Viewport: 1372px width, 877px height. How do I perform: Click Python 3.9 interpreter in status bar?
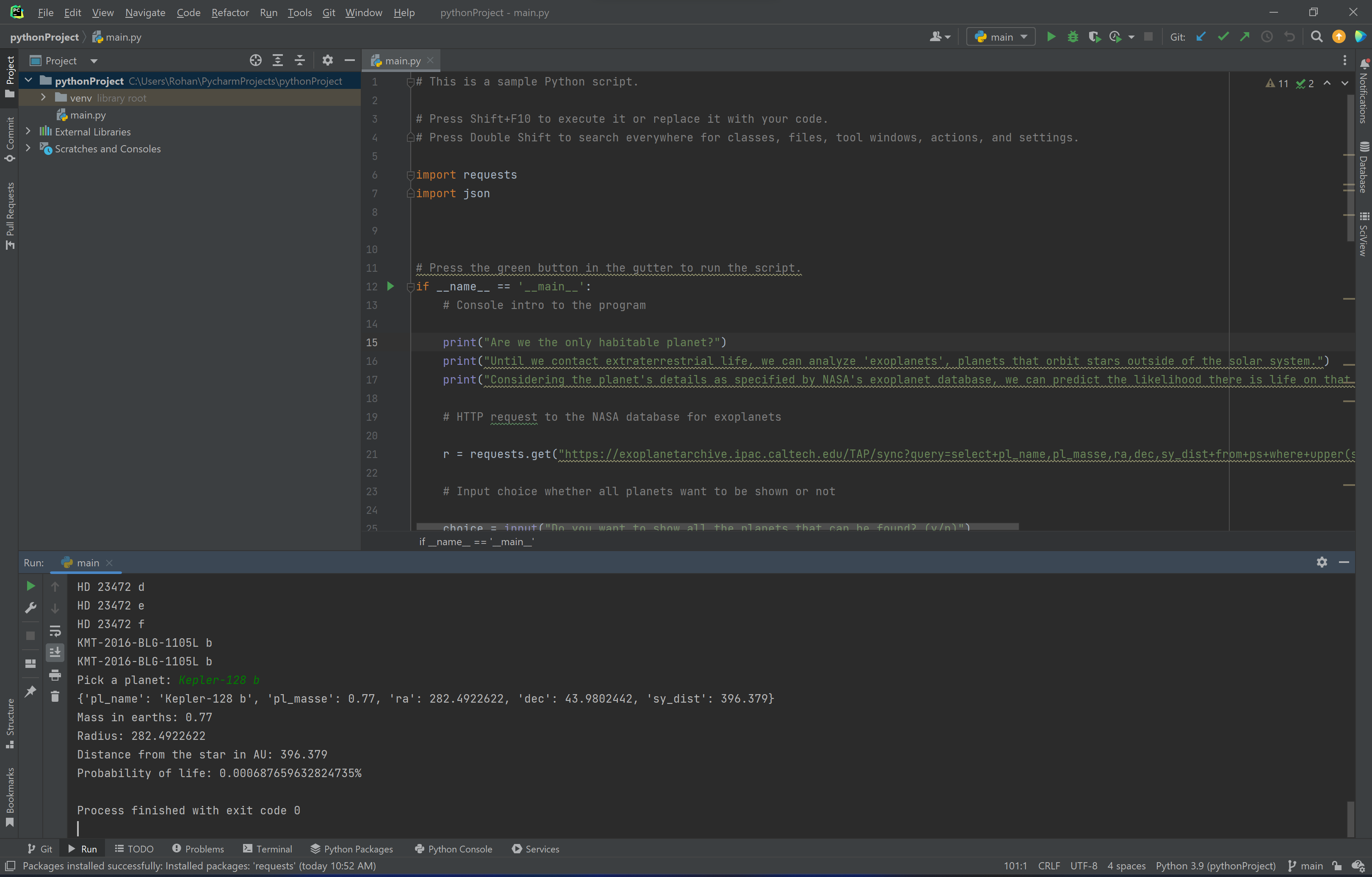1215,866
